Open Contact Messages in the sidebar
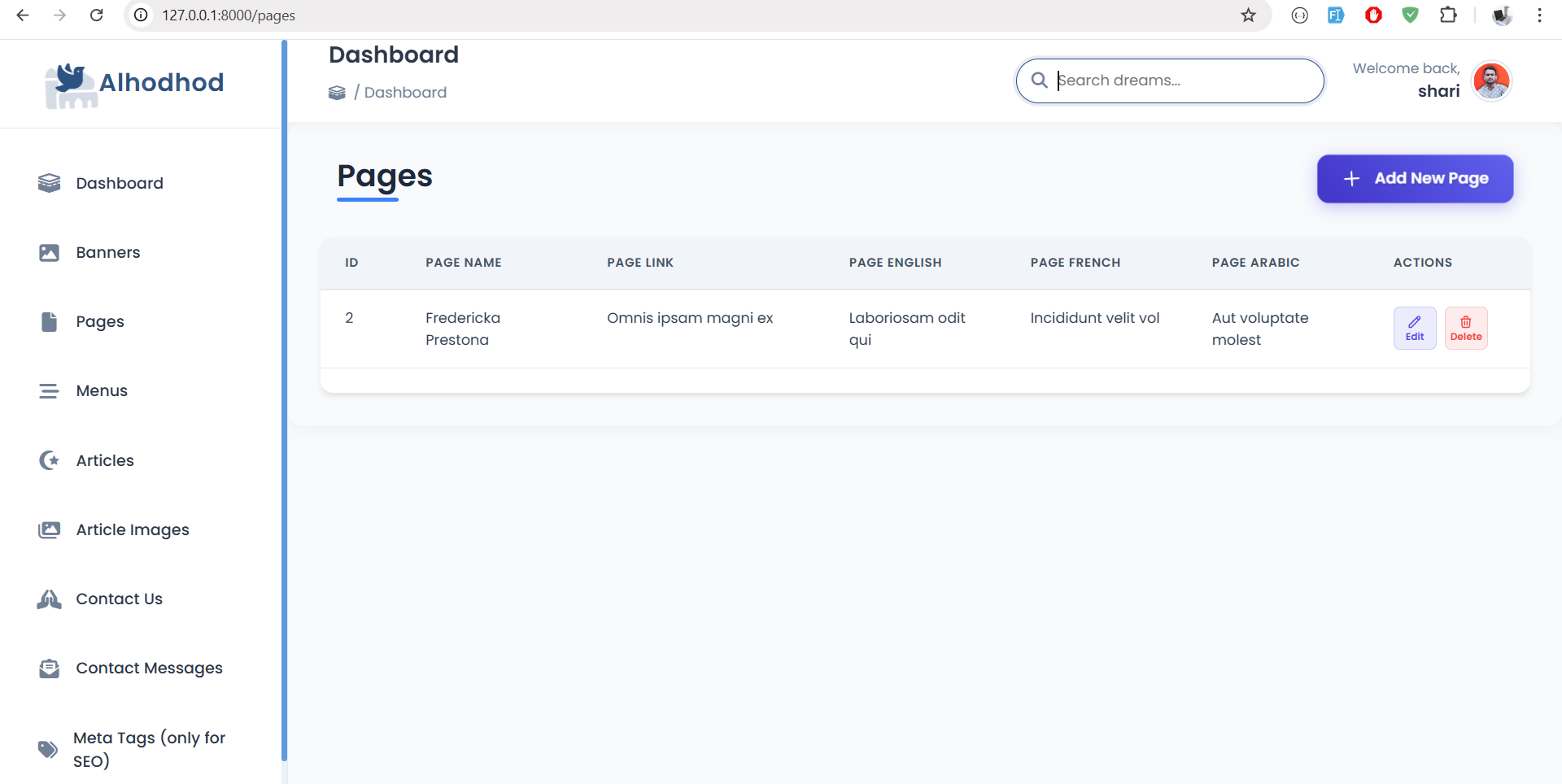The width and height of the screenshot is (1562, 784). click(149, 668)
